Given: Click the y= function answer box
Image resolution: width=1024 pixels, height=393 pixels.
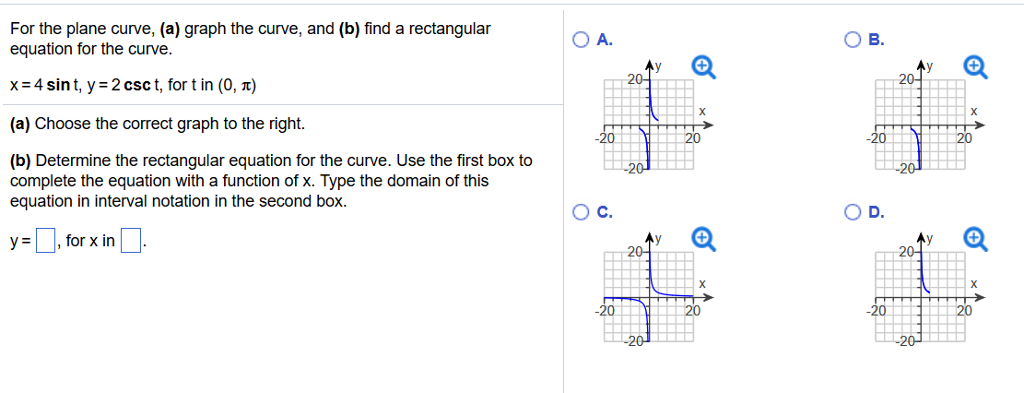Looking at the screenshot, I should (x=44, y=242).
